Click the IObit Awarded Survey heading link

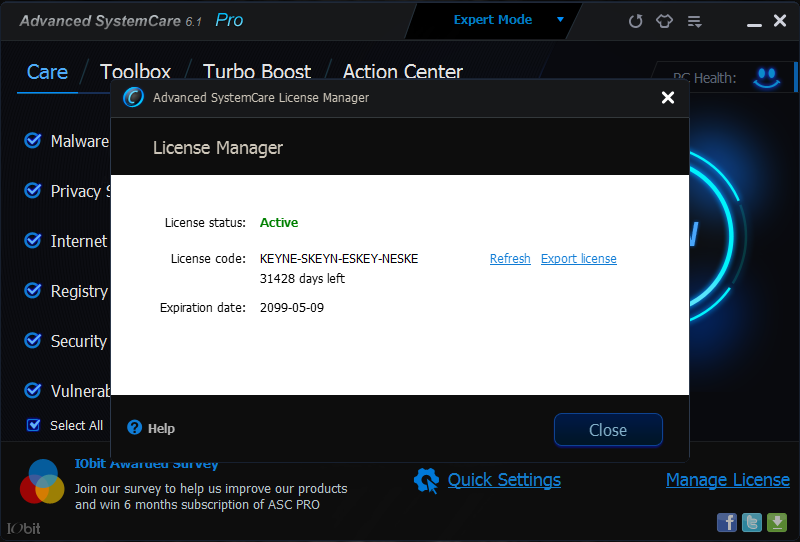146,464
